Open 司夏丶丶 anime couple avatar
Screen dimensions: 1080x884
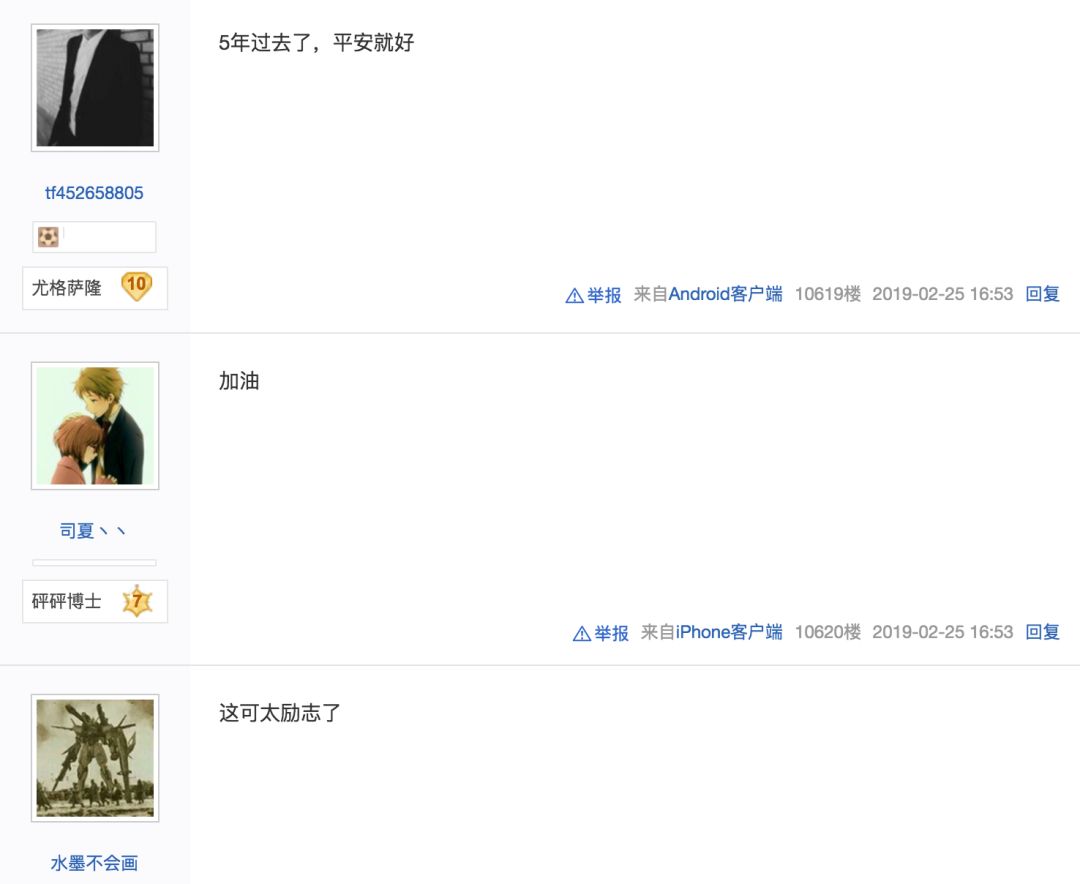[95, 426]
